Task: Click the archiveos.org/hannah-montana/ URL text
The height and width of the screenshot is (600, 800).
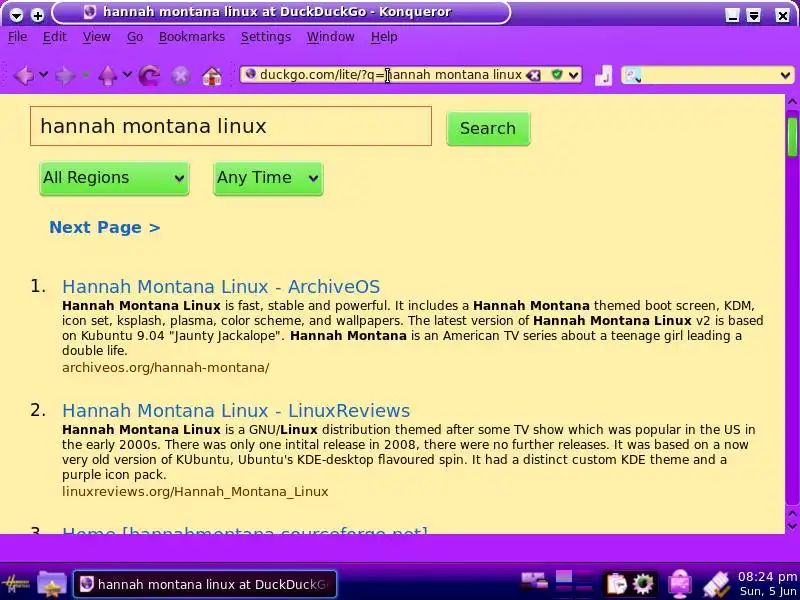Action: (x=165, y=367)
